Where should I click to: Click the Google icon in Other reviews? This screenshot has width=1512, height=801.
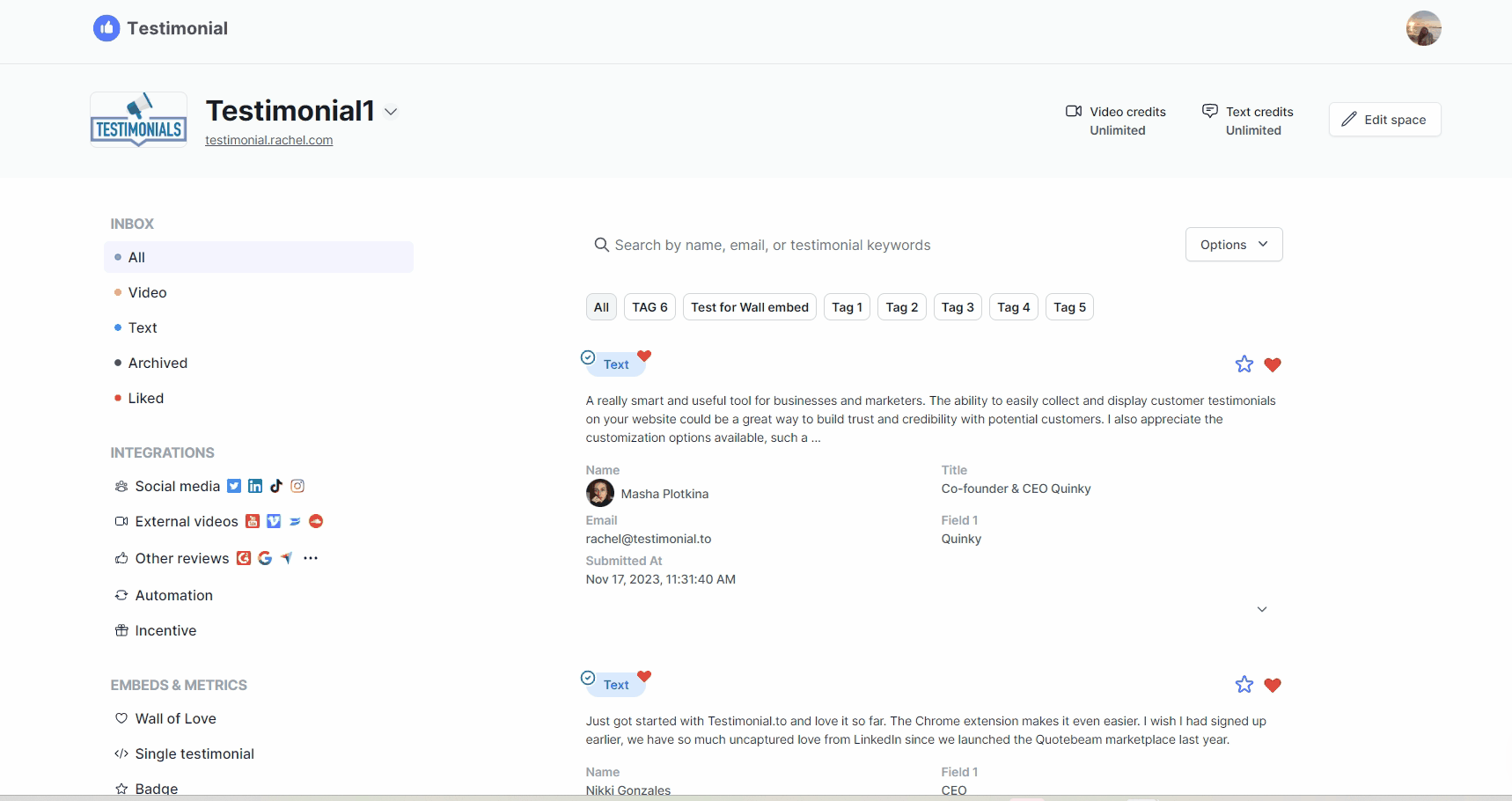(x=265, y=558)
